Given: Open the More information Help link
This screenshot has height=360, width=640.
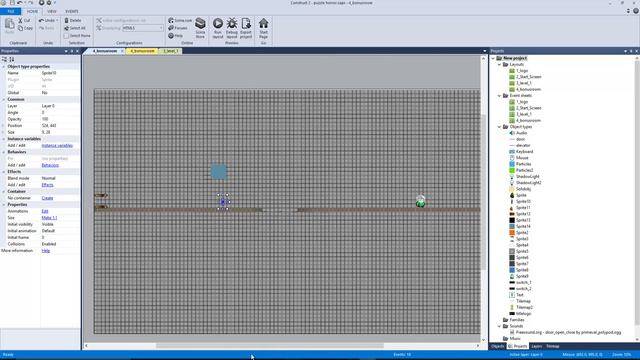Looking at the screenshot, I should (x=46, y=251).
